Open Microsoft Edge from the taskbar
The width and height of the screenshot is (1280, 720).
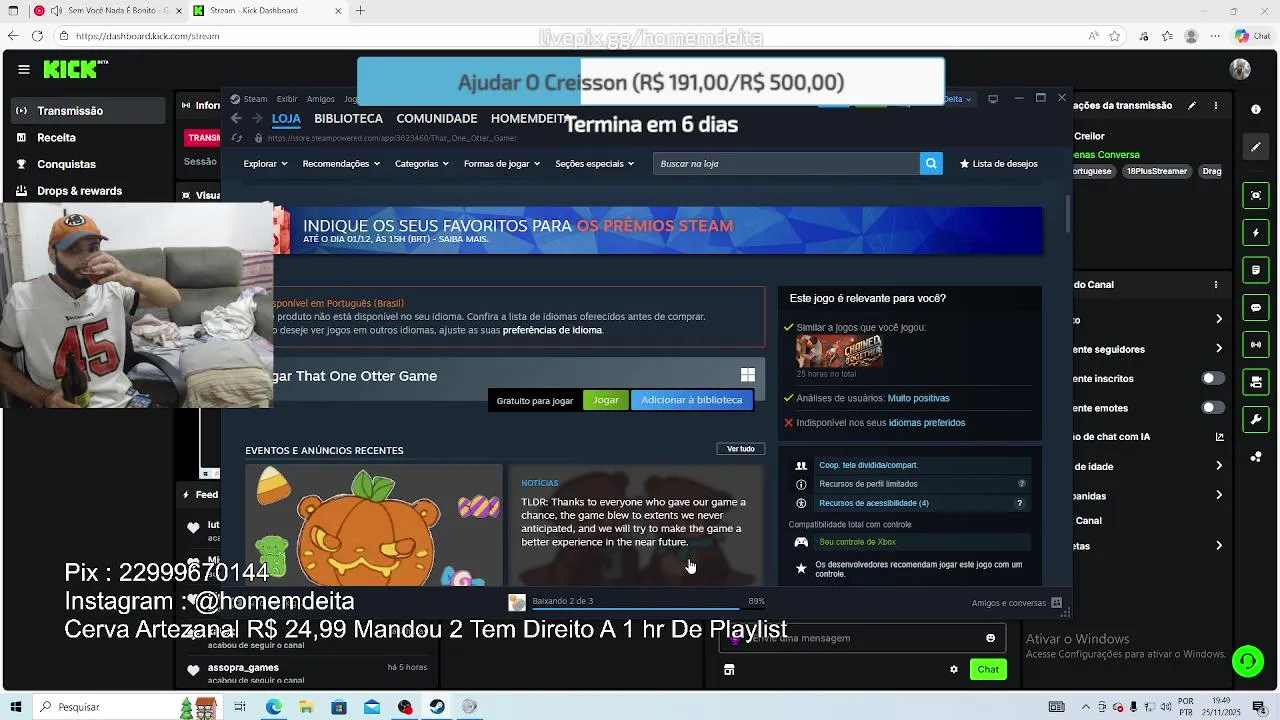273,707
